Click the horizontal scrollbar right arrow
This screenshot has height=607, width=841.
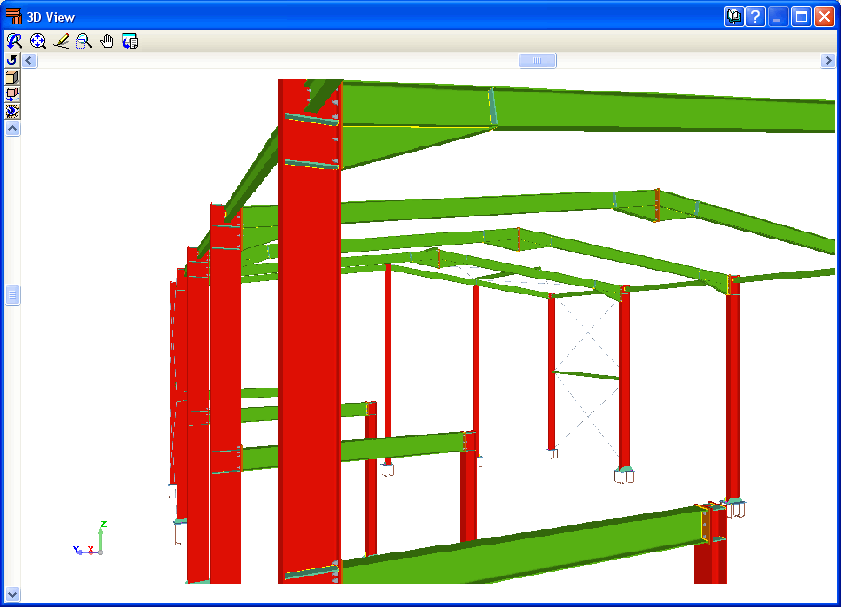pyautogui.click(x=828, y=61)
